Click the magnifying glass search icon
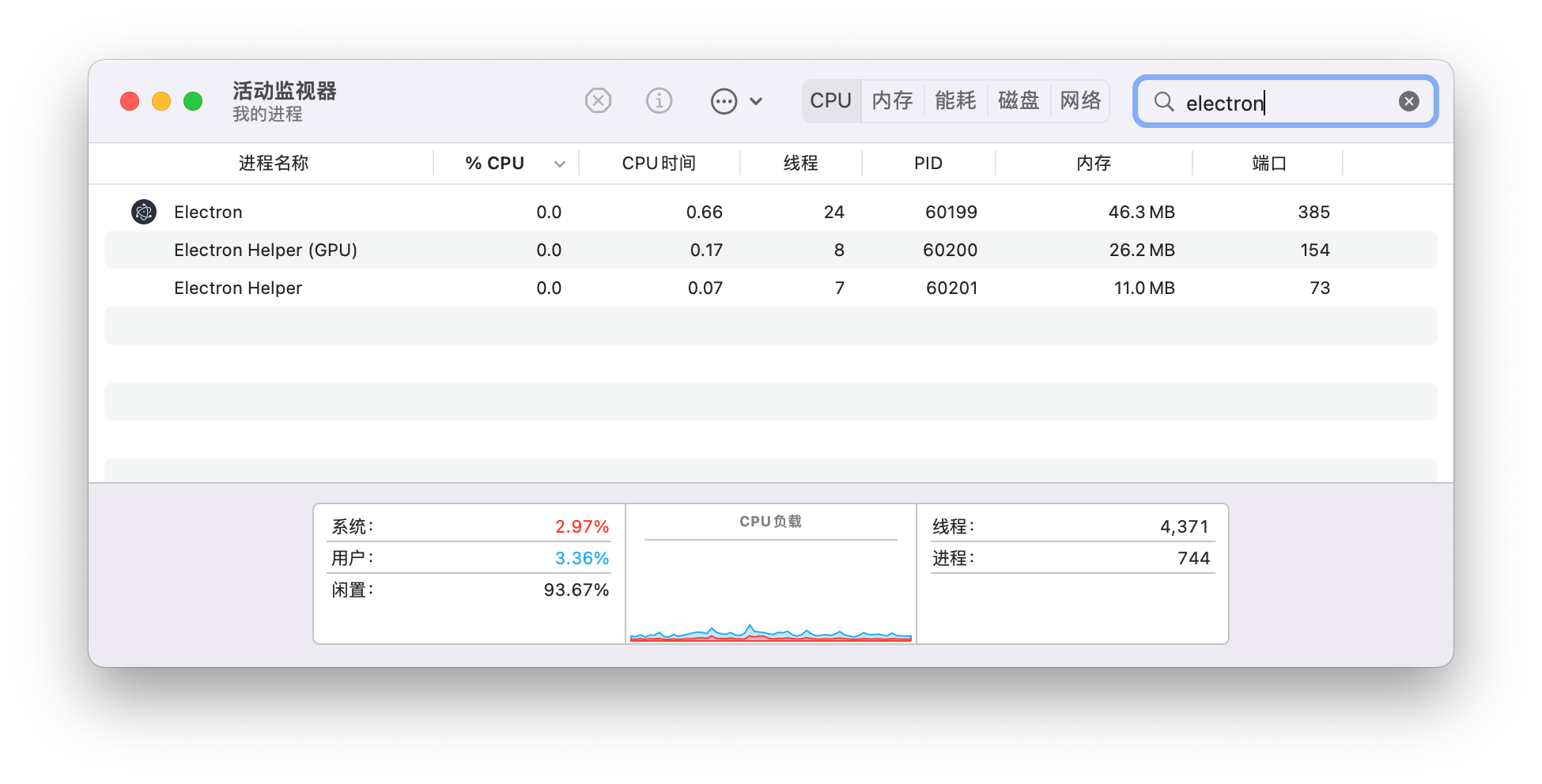The height and width of the screenshot is (784, 1542). [x=1163, y=101]
